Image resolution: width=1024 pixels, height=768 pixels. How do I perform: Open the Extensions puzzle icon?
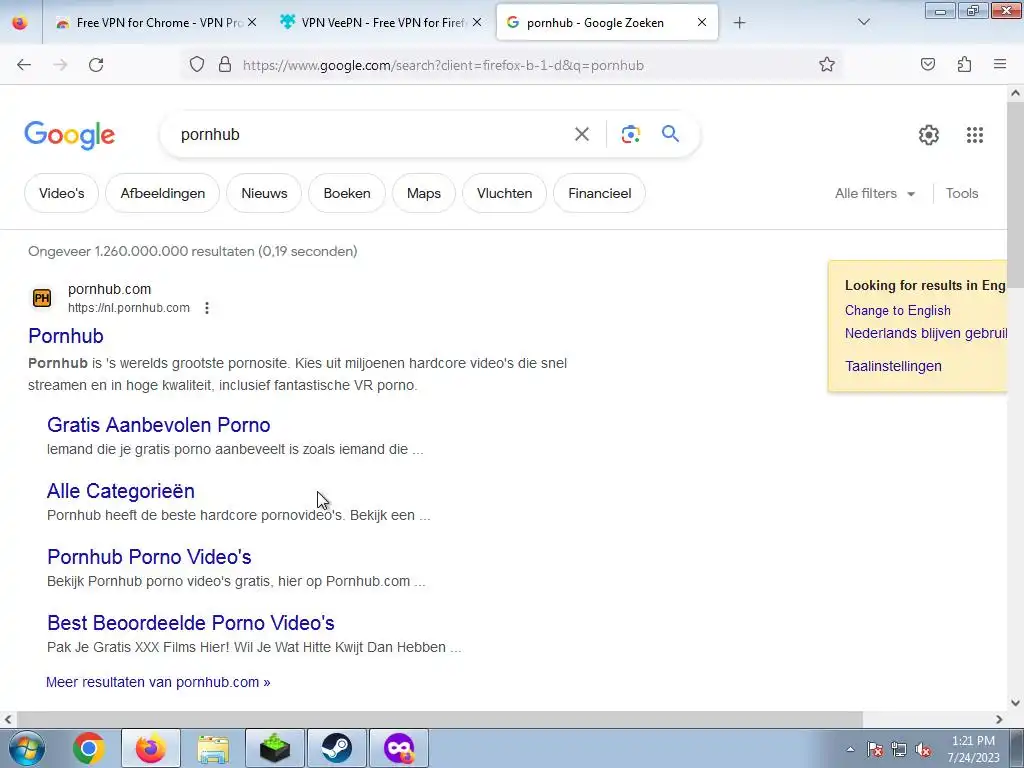[965, 64]
